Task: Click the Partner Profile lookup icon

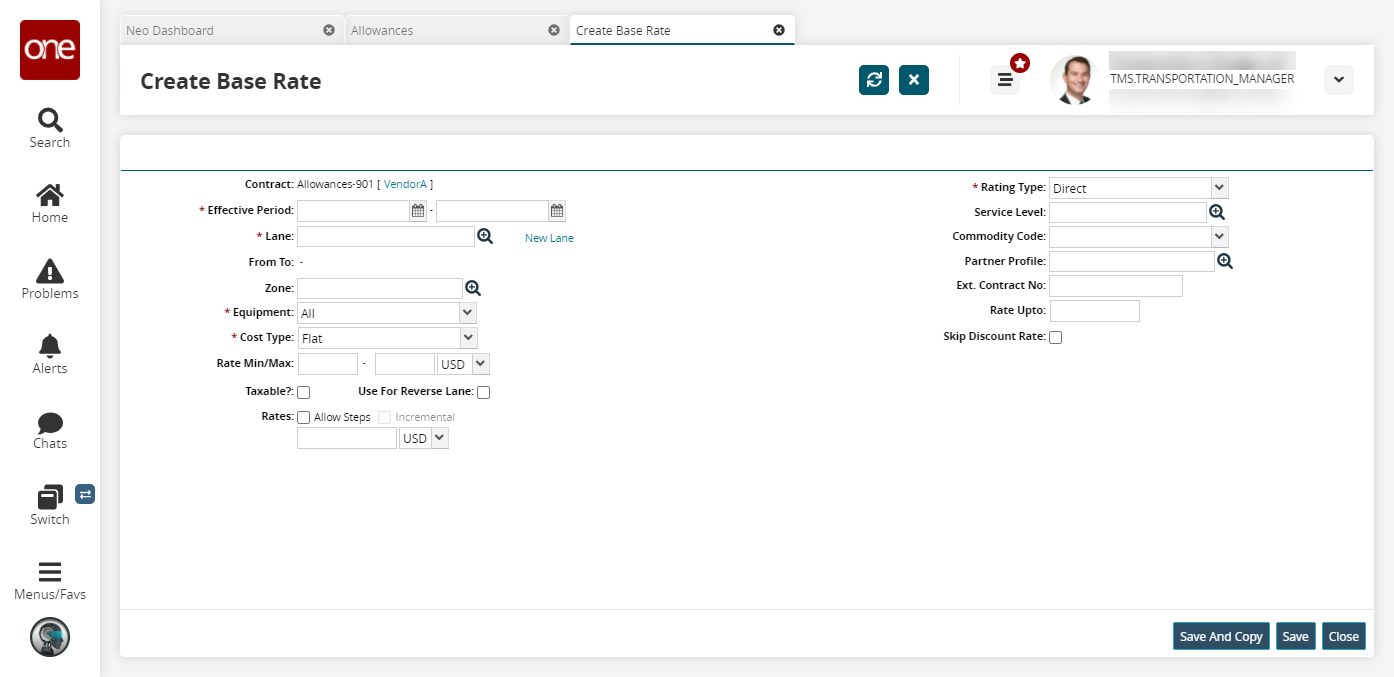Action: click(x=1225, y=261)
